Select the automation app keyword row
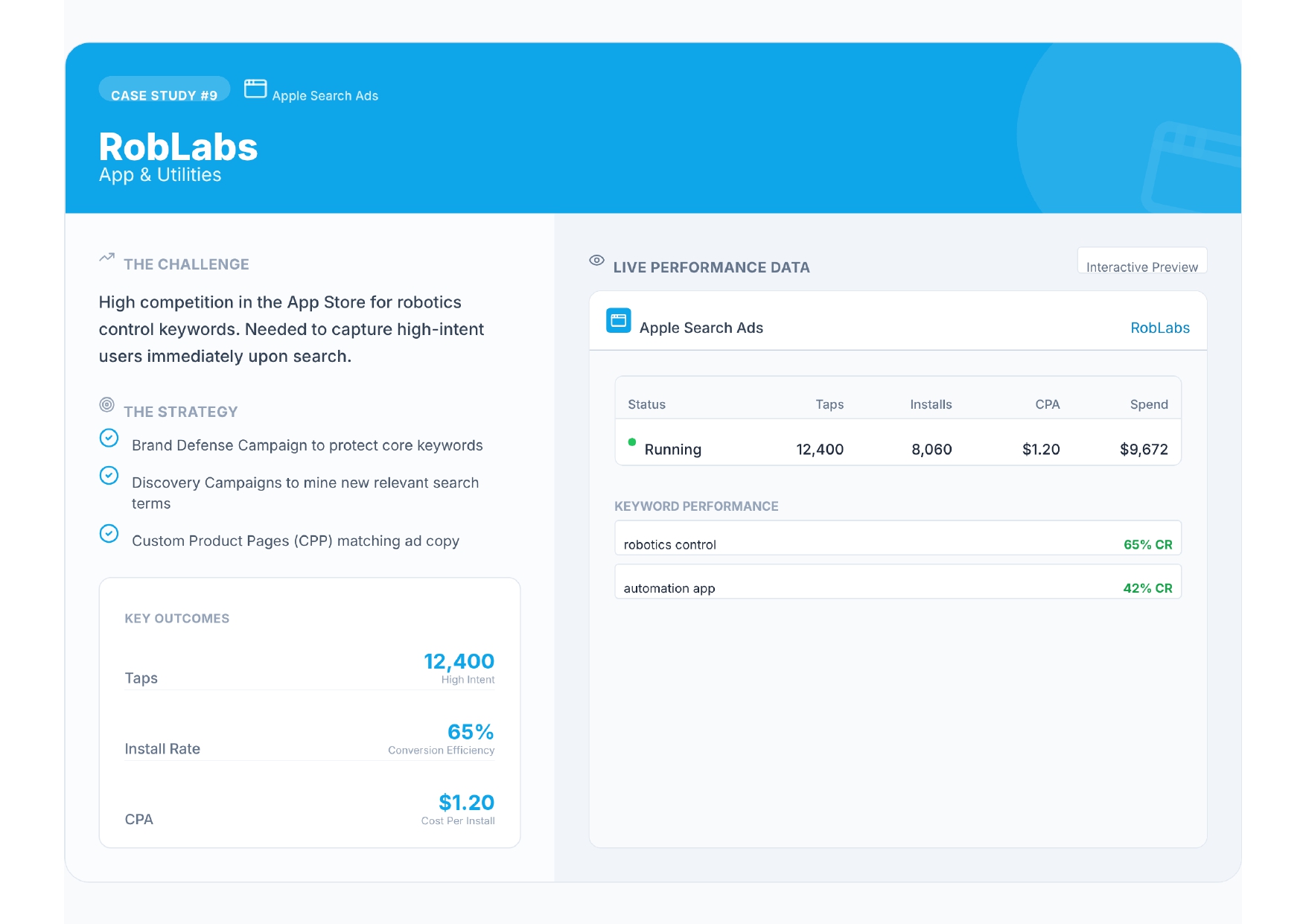The image size is (1306, 924). pos(898,582)
